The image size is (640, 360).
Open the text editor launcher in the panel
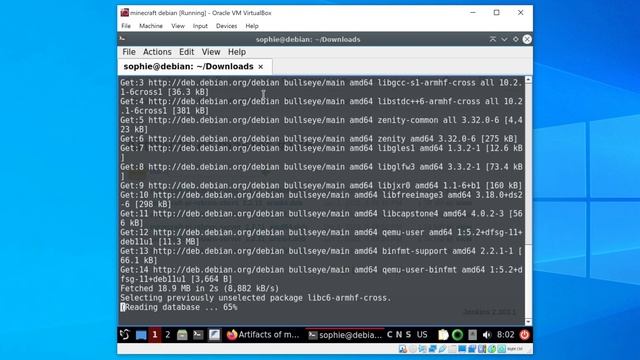pos(214,335)
